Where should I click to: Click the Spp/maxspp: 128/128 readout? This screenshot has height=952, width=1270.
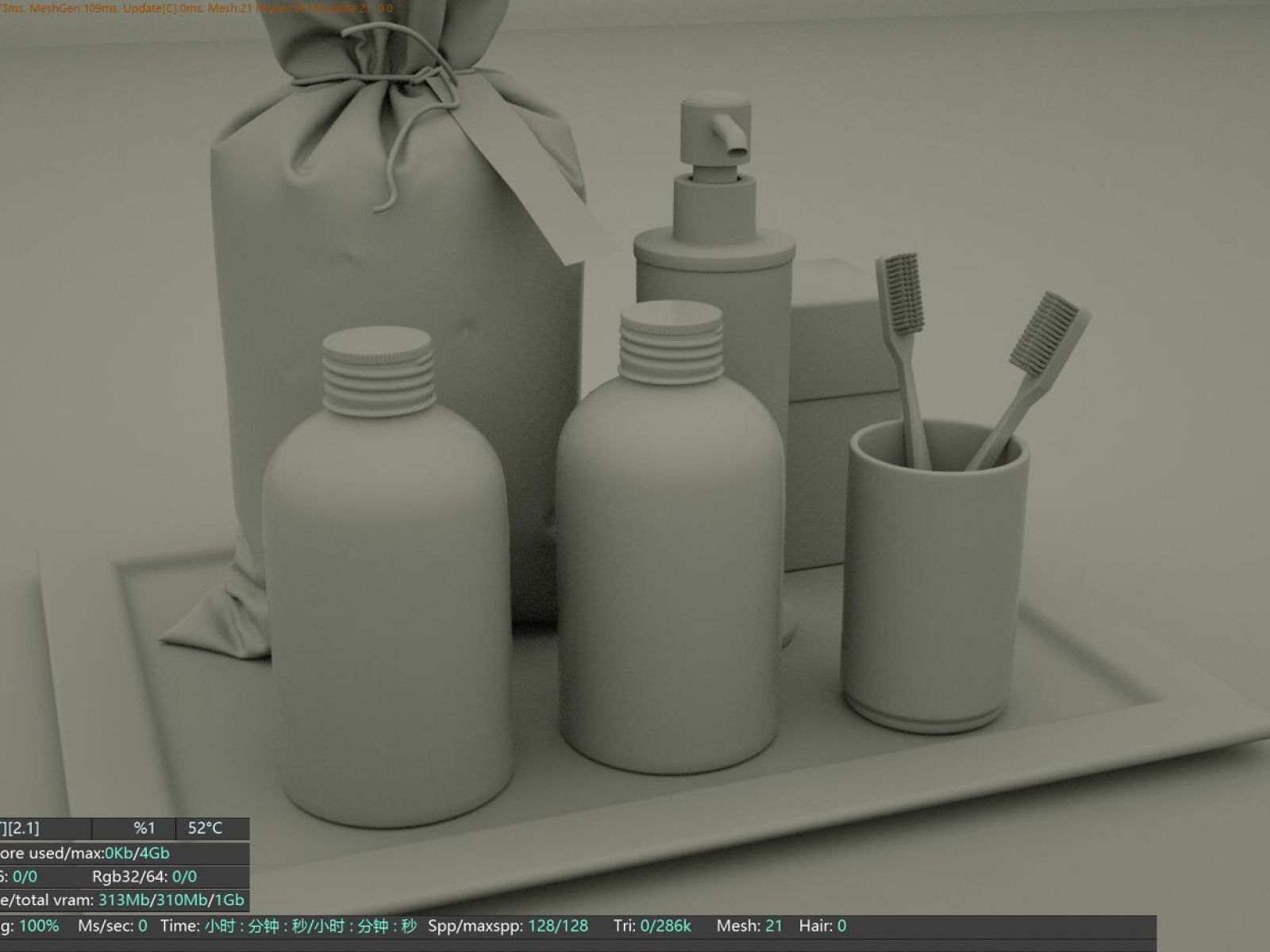pyautogui.click(x=508, y=926)
